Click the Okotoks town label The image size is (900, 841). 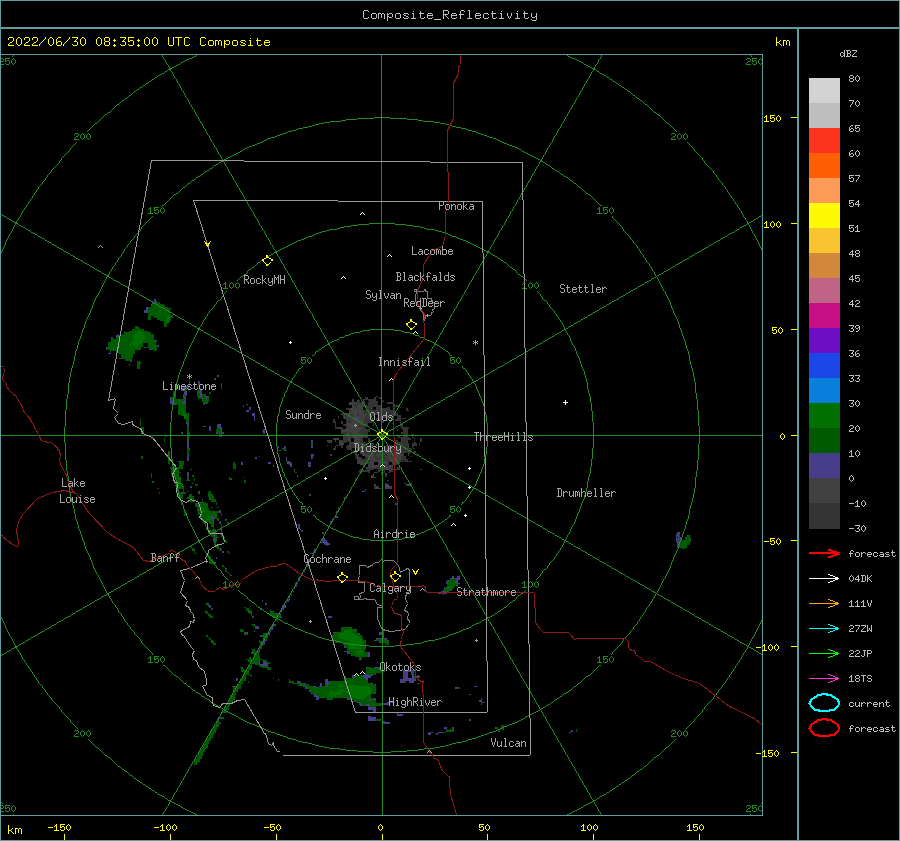click(x=400, y=667)
